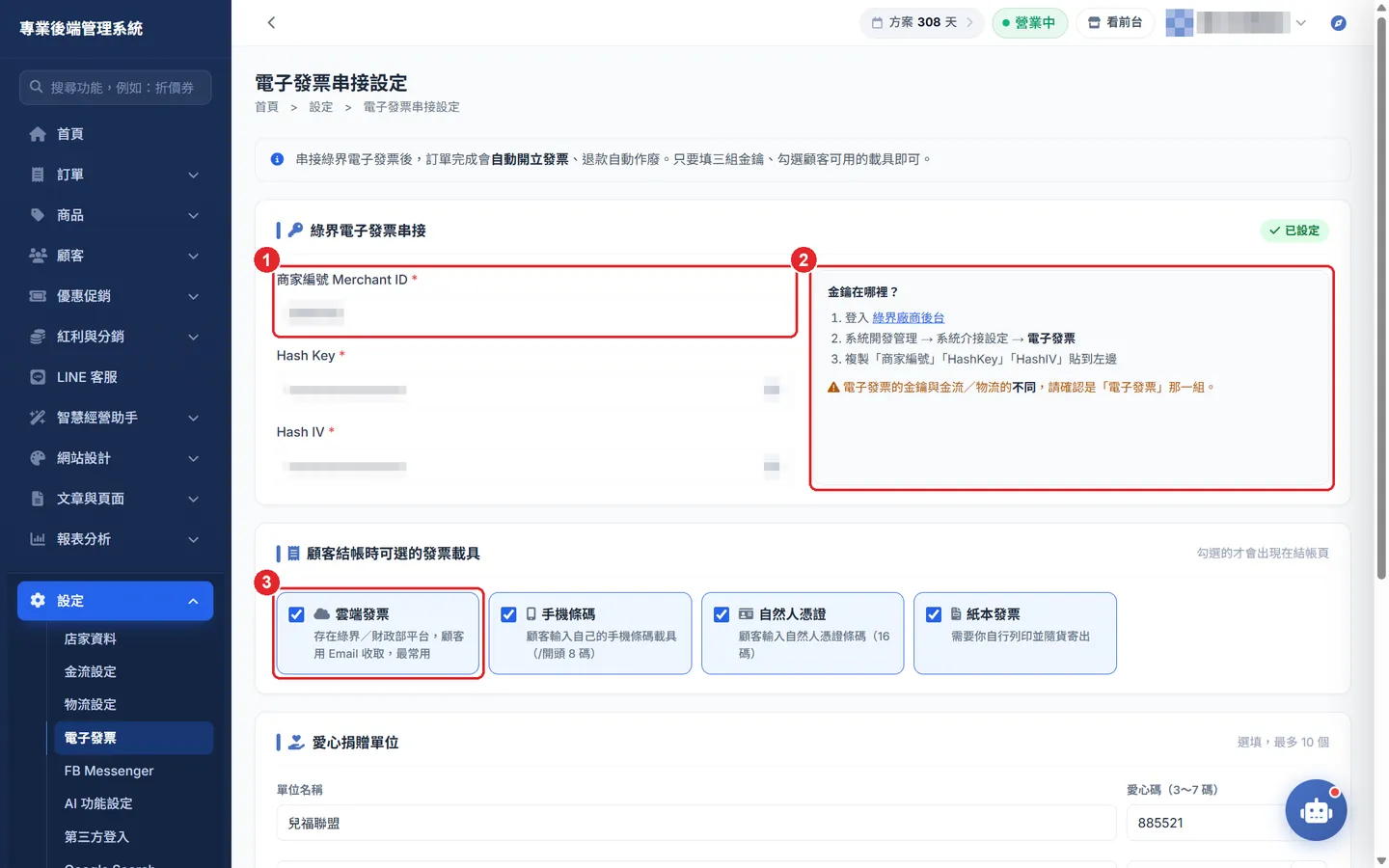Uncheck the 手機條碼 carrier checkbox

(x=508, y=614)
